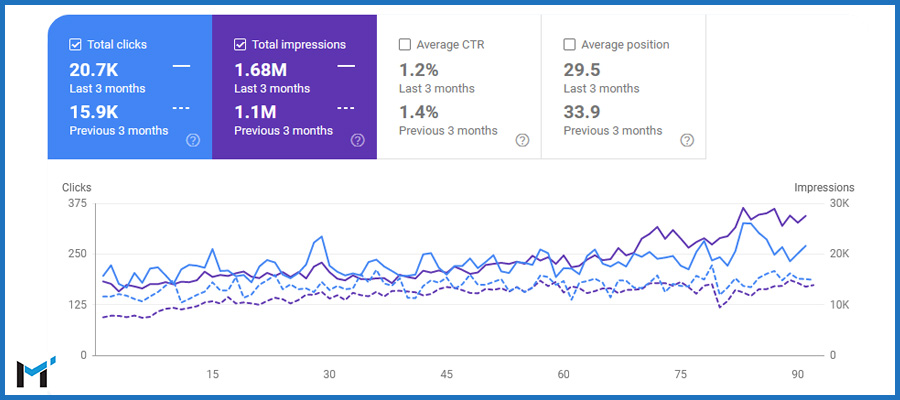
Task: Click day 15 on the x-axis
Action: tap(212, 375)
